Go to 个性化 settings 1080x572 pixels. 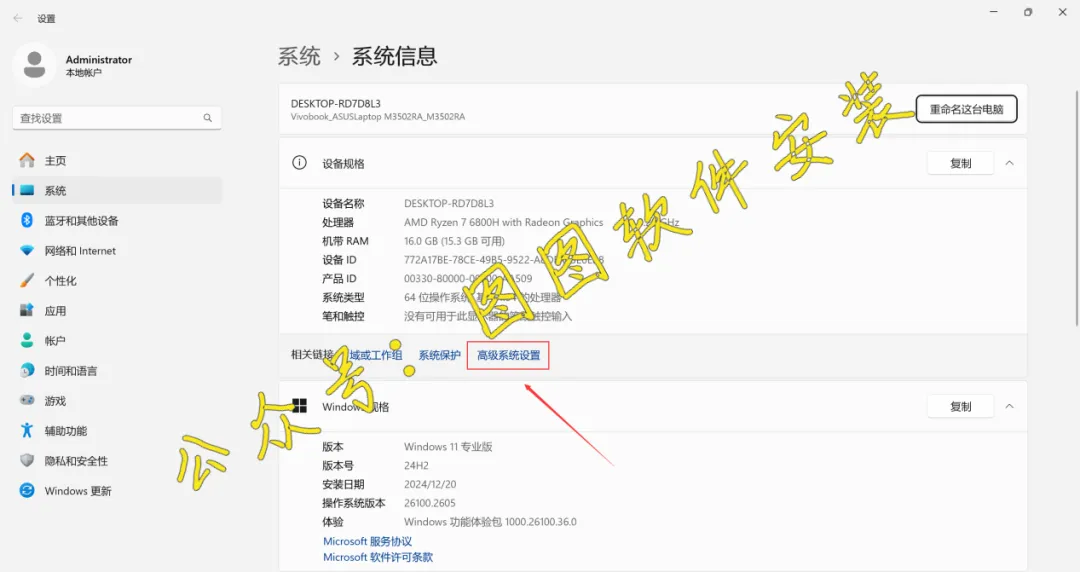117,280
